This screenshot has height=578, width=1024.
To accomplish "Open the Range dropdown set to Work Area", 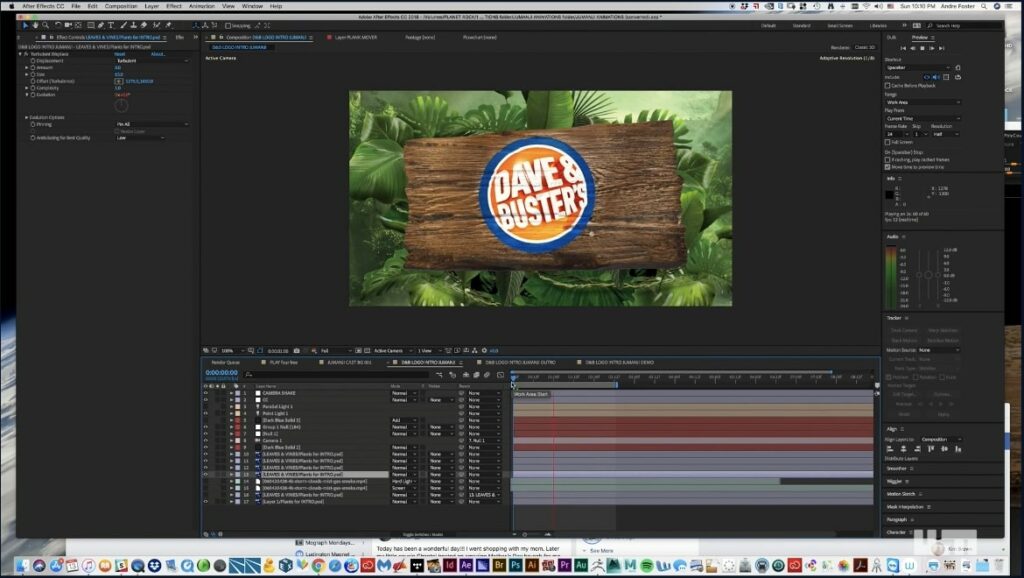I will coord(923,103).
